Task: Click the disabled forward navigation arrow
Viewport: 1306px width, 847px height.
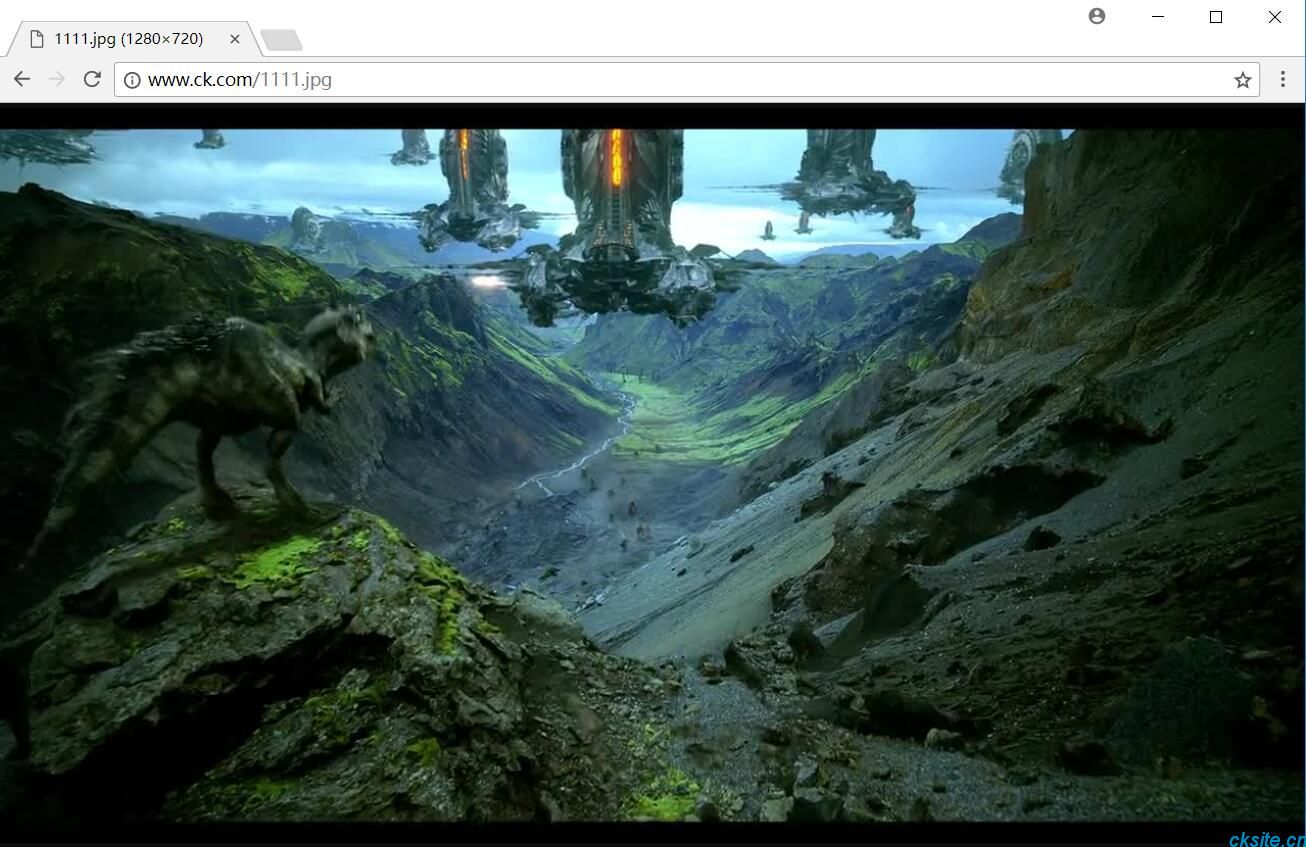Action: 57,79
